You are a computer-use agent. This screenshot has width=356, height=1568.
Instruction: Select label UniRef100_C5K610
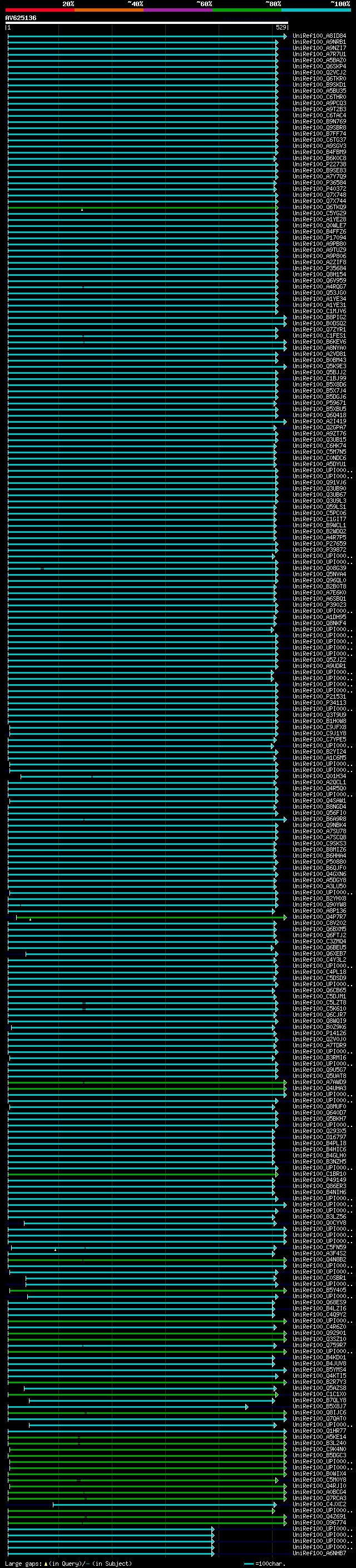click(319, 1008)
